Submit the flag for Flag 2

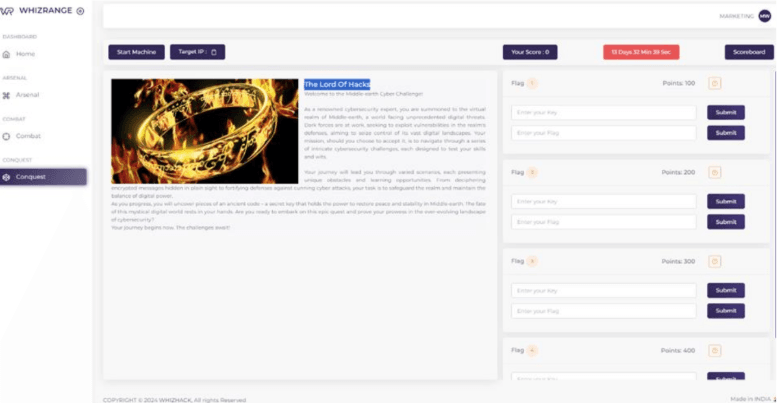point(726,222)
